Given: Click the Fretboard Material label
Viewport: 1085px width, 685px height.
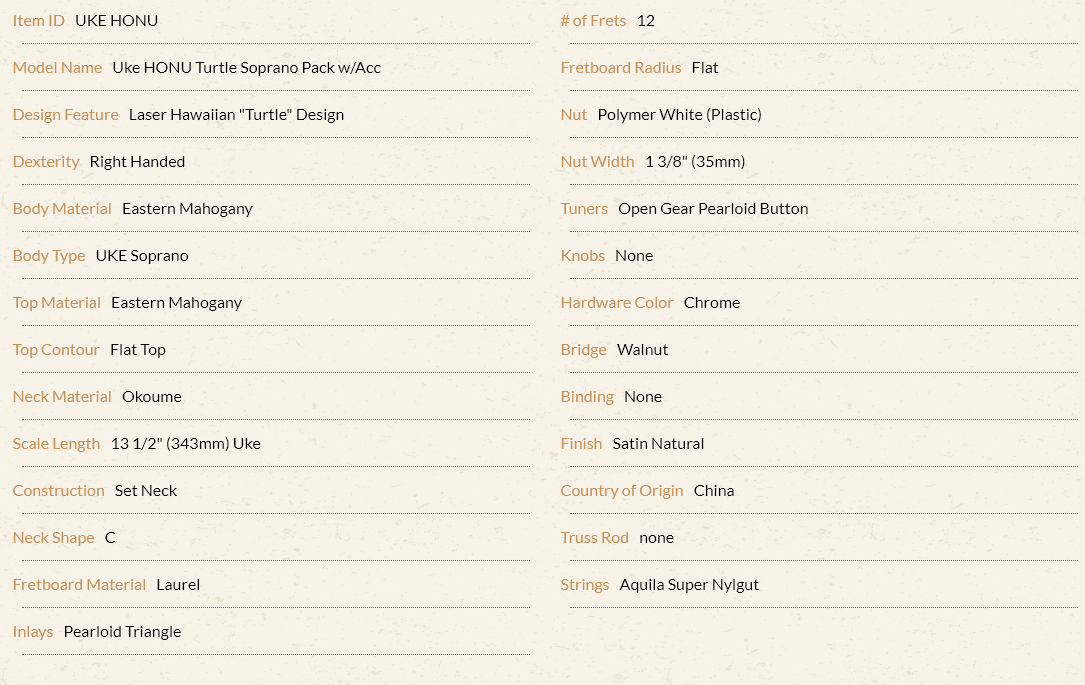Looking at the screenshot, I should tap(79, 585).
